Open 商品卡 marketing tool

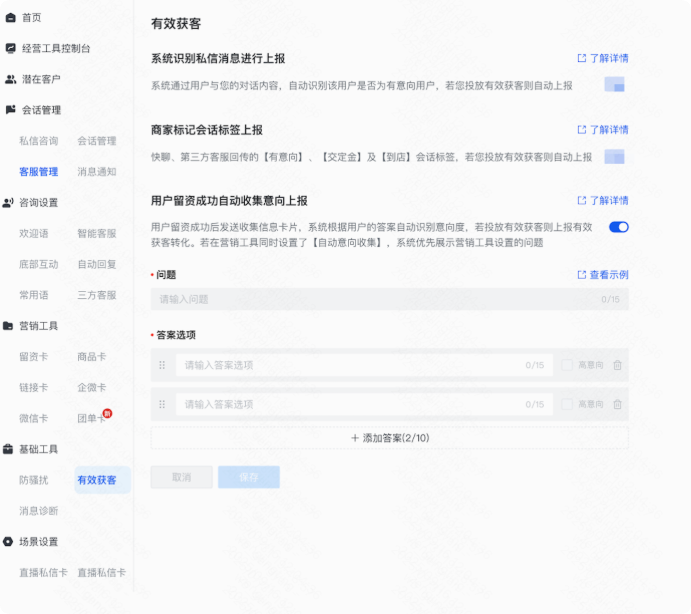tap(92, 357)
